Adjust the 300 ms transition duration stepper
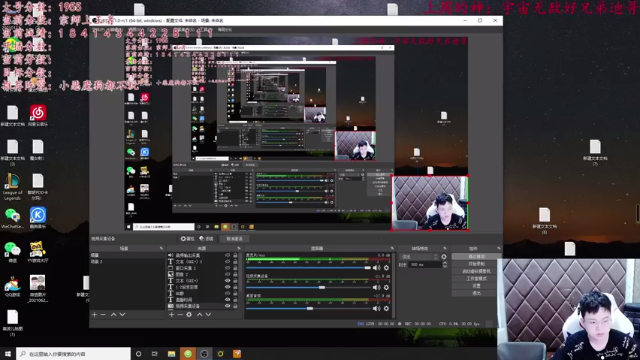 click(x=445, y=264)
